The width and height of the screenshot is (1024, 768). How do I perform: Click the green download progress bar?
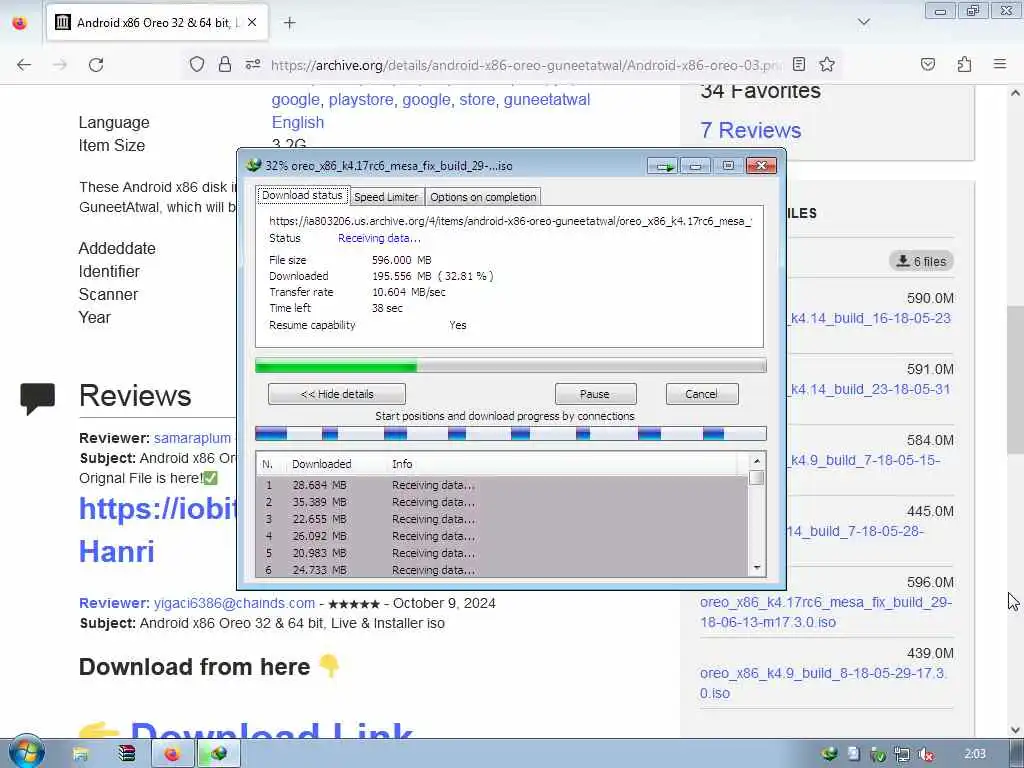click(511, 366)
